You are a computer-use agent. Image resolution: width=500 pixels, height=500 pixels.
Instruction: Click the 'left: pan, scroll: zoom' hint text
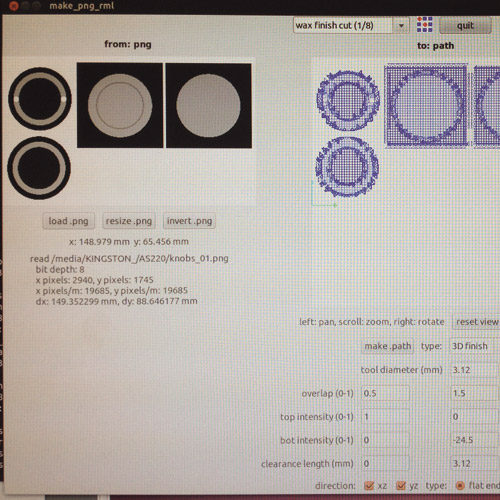[372, 322]
